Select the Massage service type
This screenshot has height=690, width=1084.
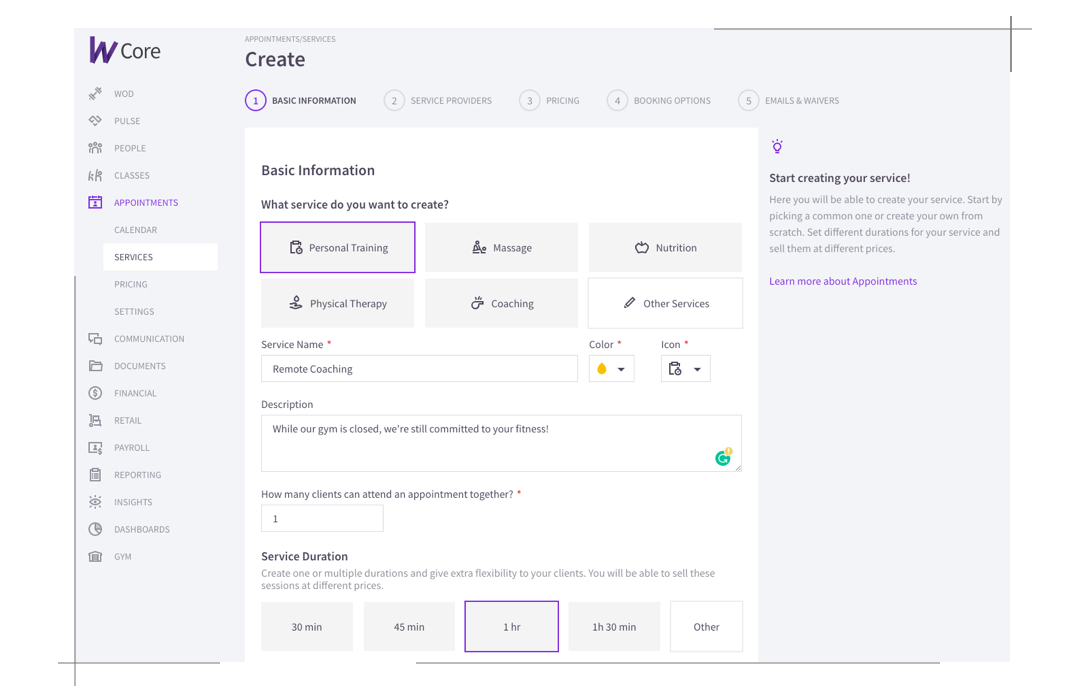point(501,248)
